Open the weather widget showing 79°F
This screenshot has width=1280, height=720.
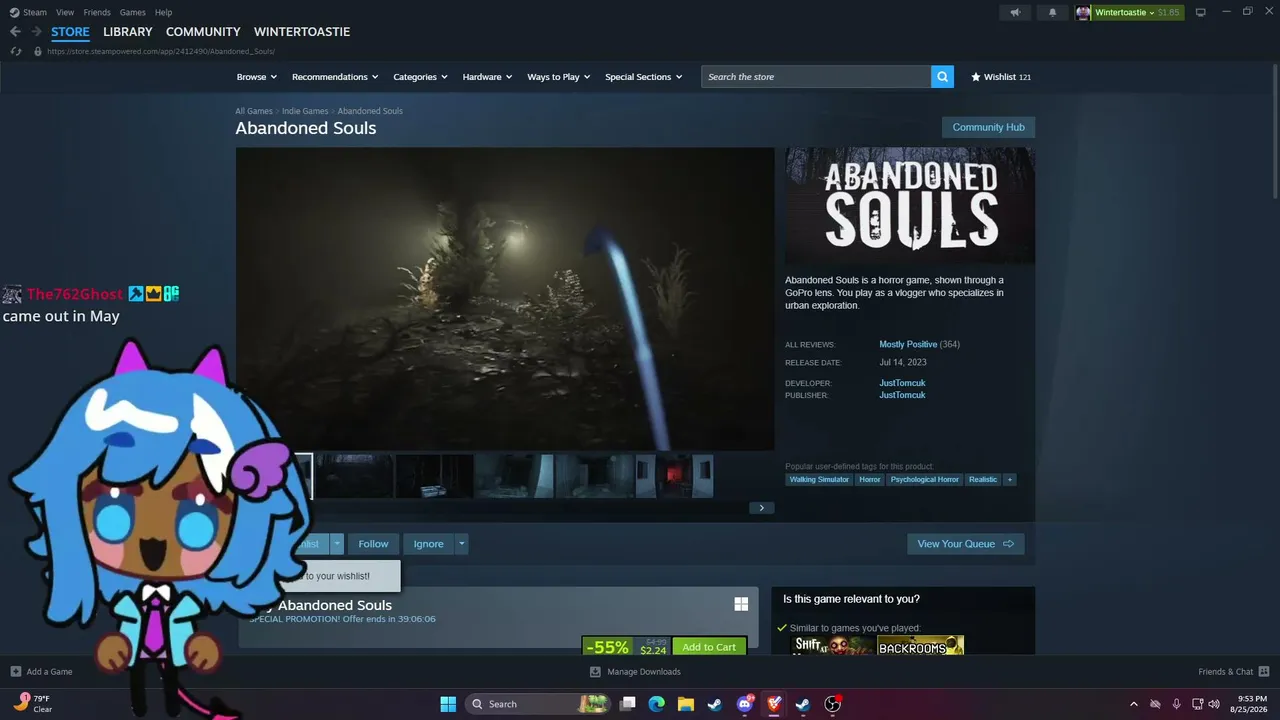[x=34, y=704]
